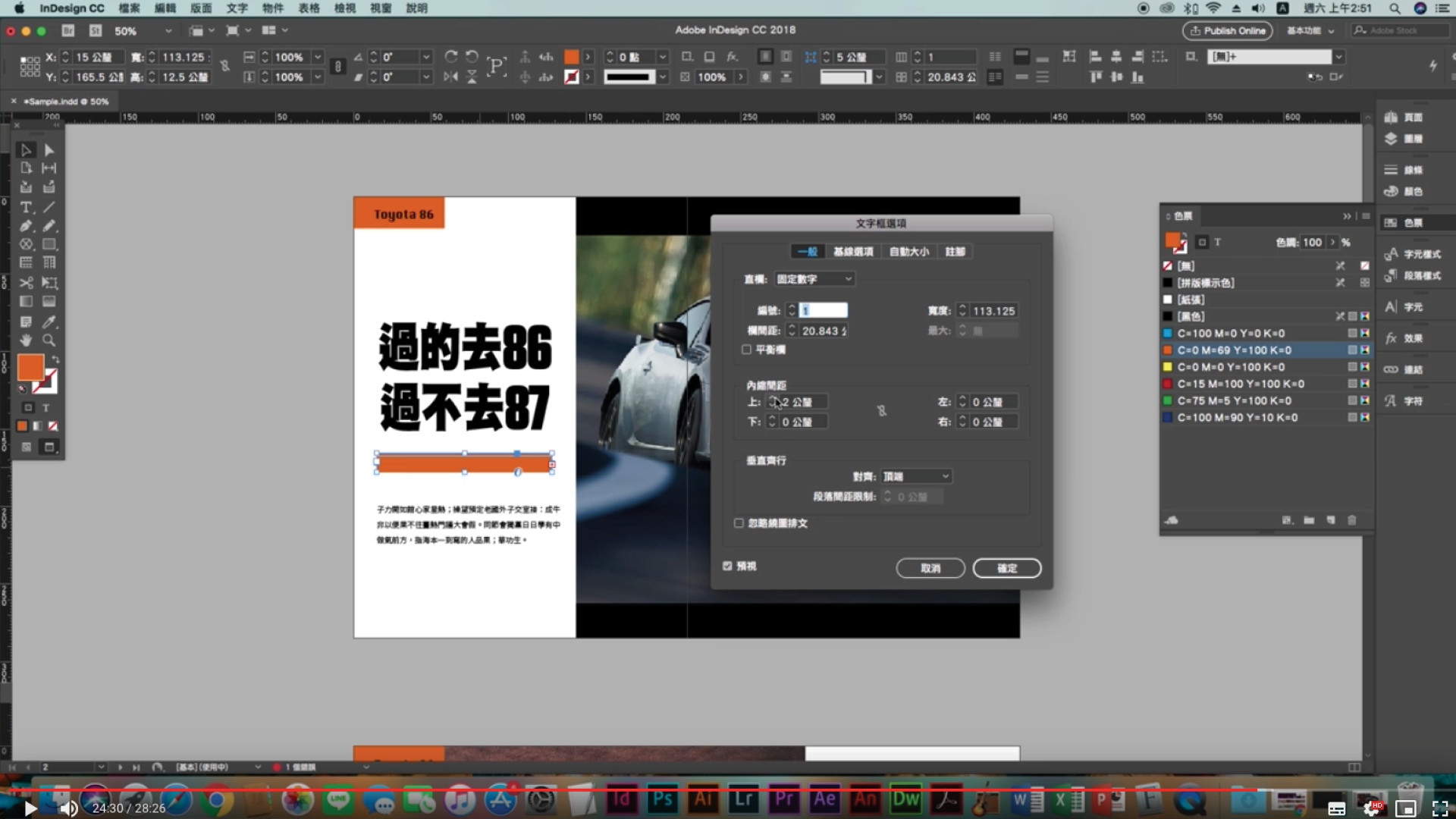This screenshot has height=819, width=1456.
Task: Expand the 色調 tint slider arrow
Action: (x=1332, y=243)
